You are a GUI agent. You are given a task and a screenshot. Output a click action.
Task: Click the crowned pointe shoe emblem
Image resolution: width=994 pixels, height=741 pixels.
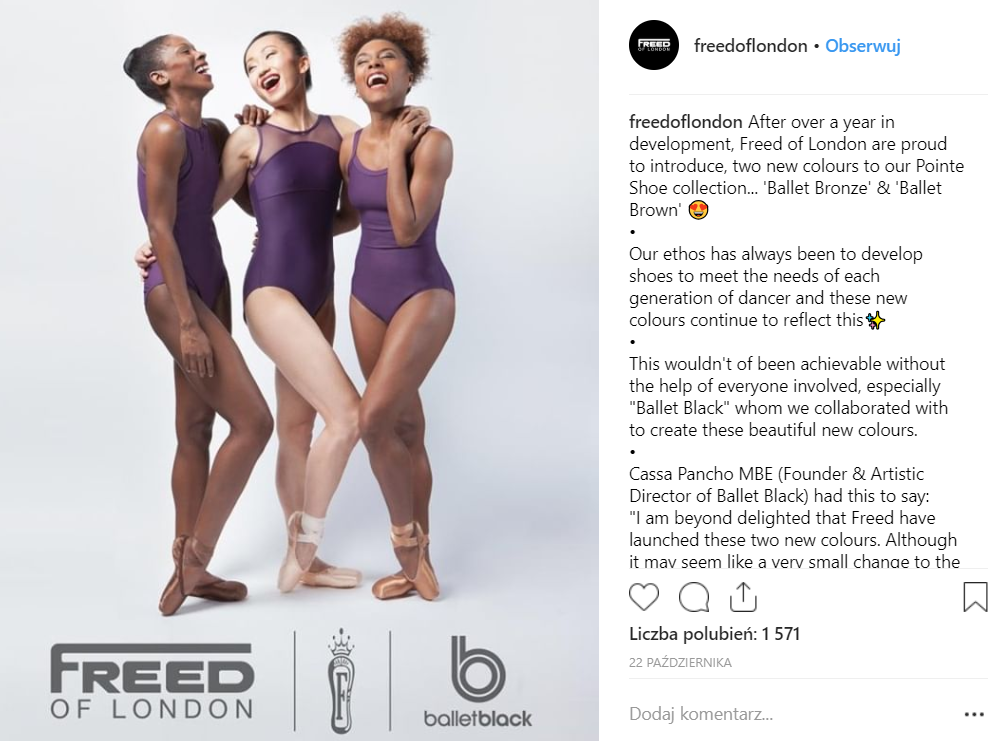click(x=342, y=681)
